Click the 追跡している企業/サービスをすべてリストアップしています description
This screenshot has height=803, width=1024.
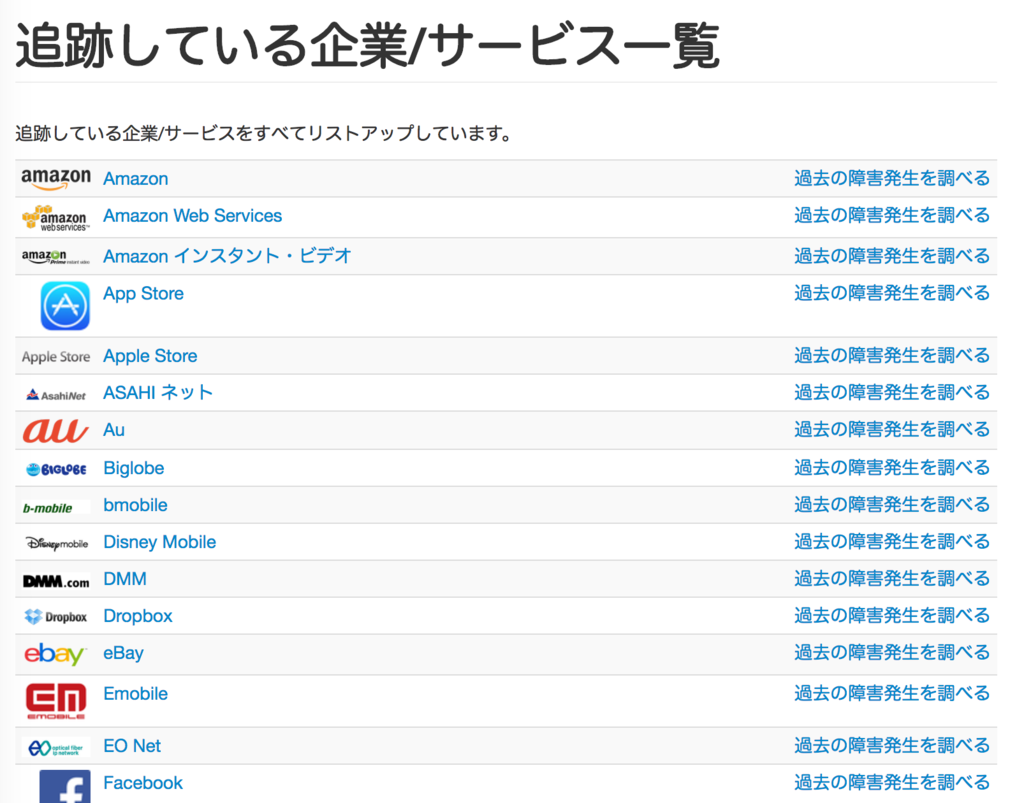pyautogui.click(x=263, y=134)
